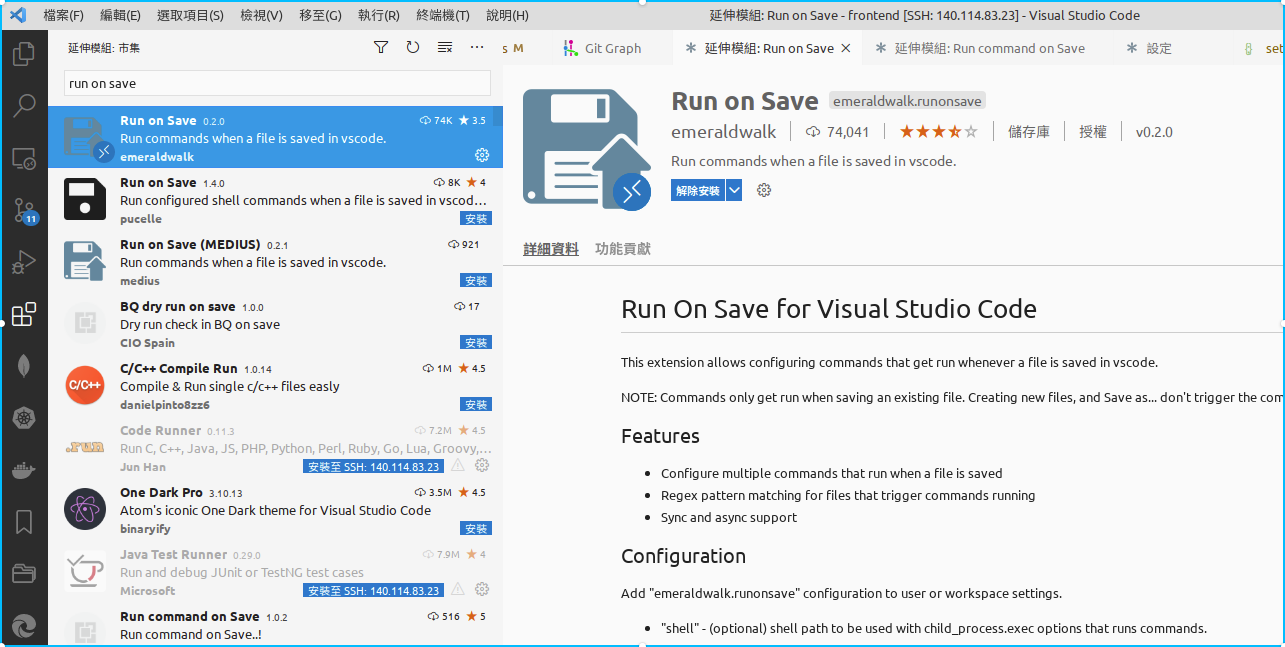The image size is (1285, 647).
Task: Open the 儲存庫 repository link
Action: pyautogui.click(x=1029, y=132)
